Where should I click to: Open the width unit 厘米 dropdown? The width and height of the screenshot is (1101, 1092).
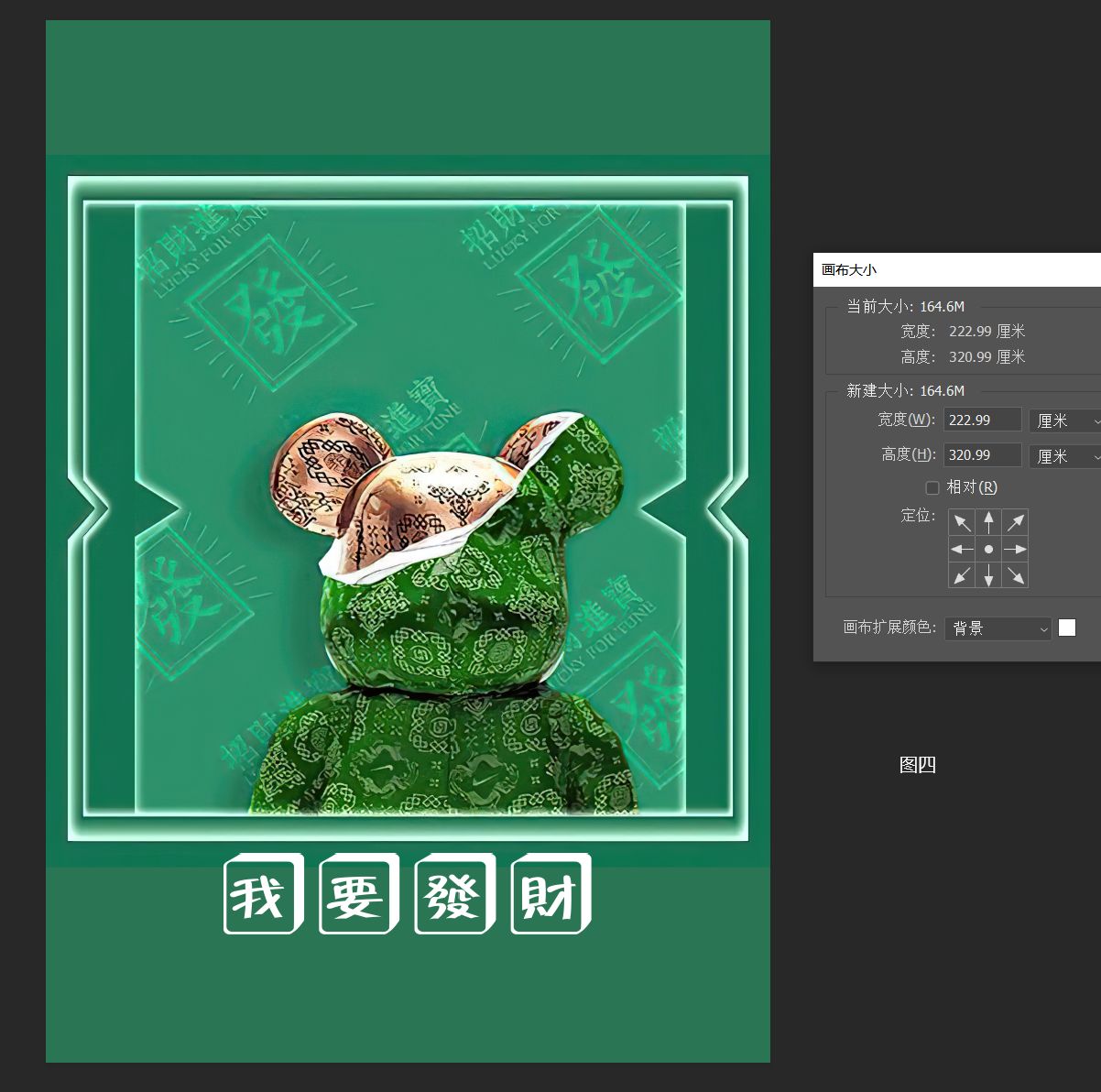pos(1065,420)
